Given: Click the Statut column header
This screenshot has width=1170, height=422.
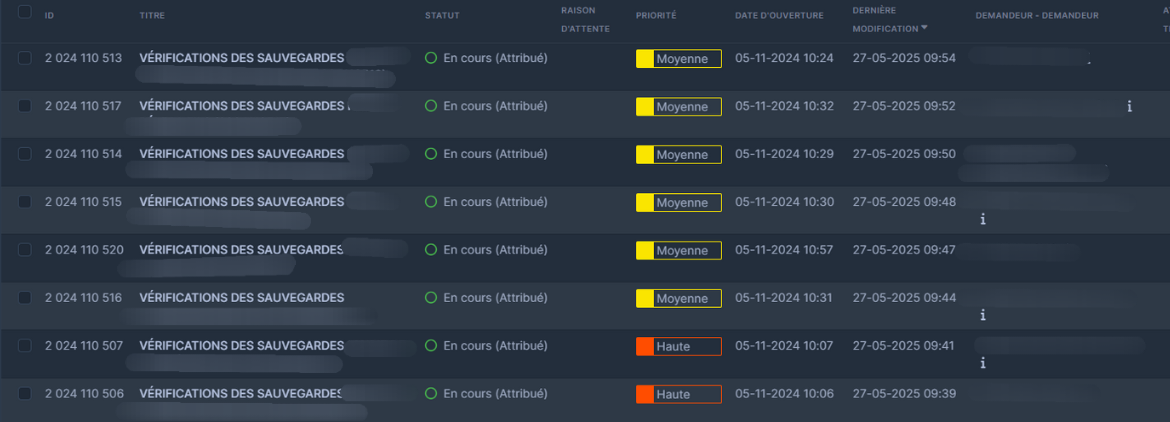Looking at the screenshot, I should tap(442, 16).
